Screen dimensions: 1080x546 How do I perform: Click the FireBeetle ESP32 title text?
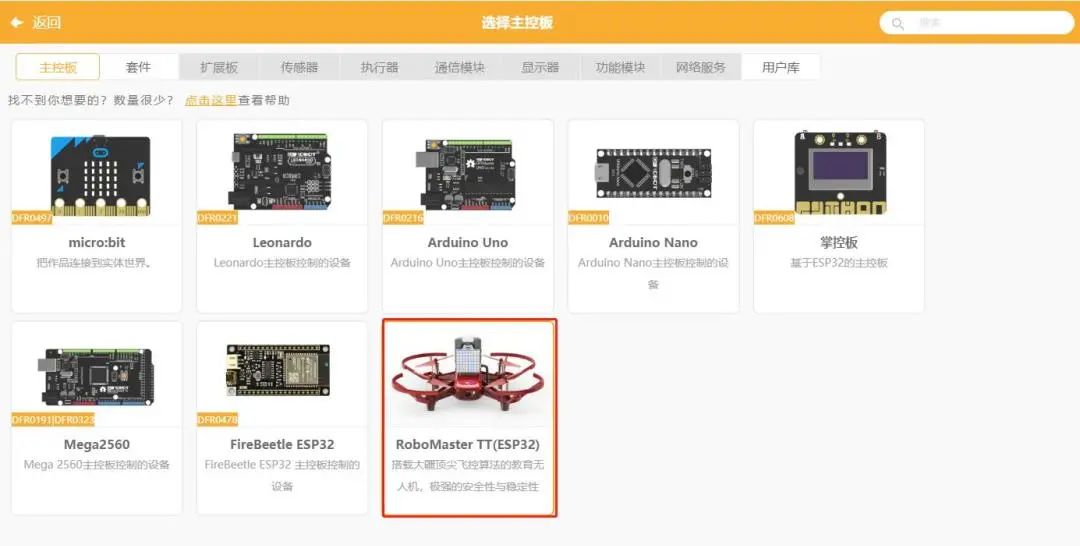pos(282,445)
